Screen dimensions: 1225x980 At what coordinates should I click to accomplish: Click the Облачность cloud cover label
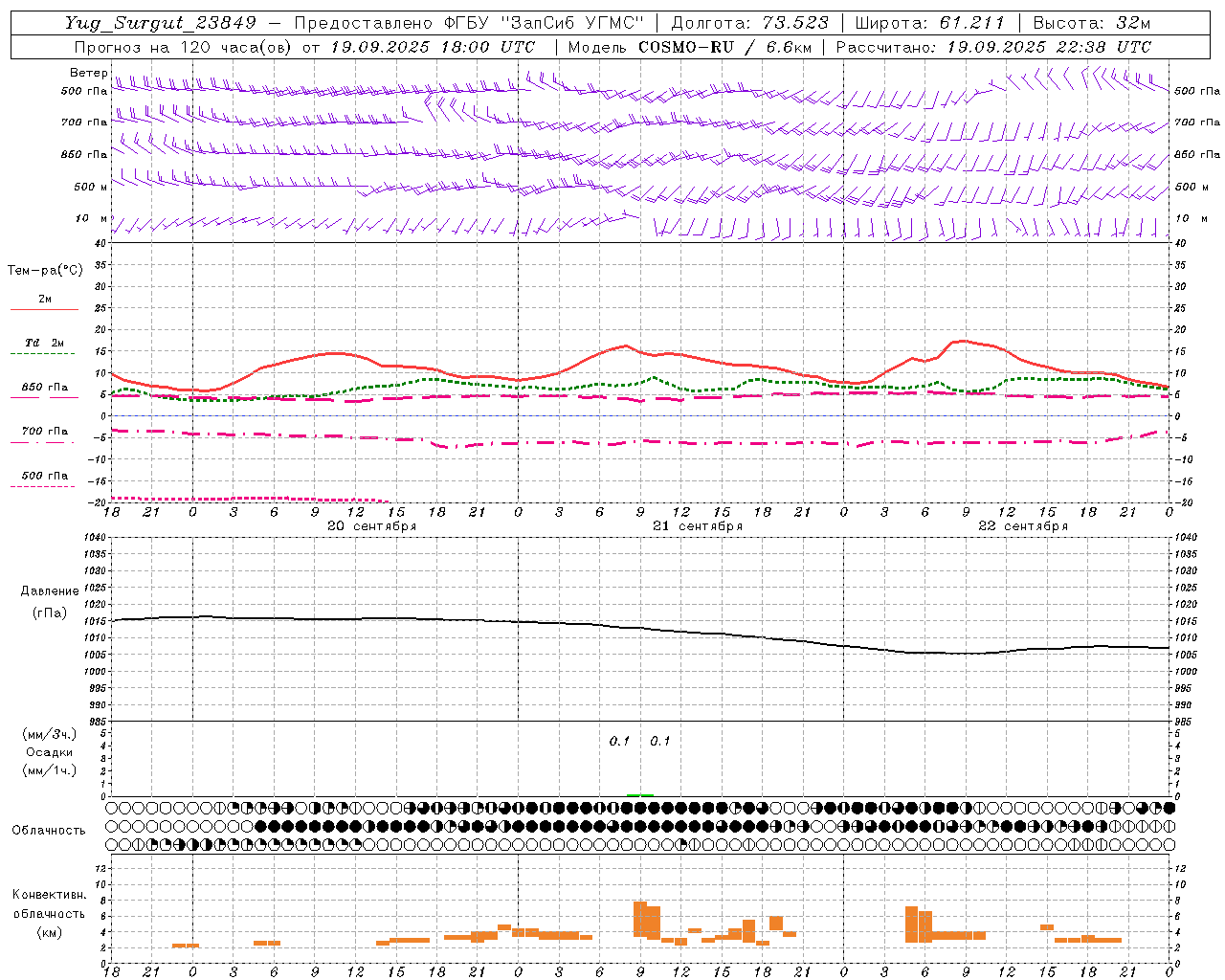49,831
